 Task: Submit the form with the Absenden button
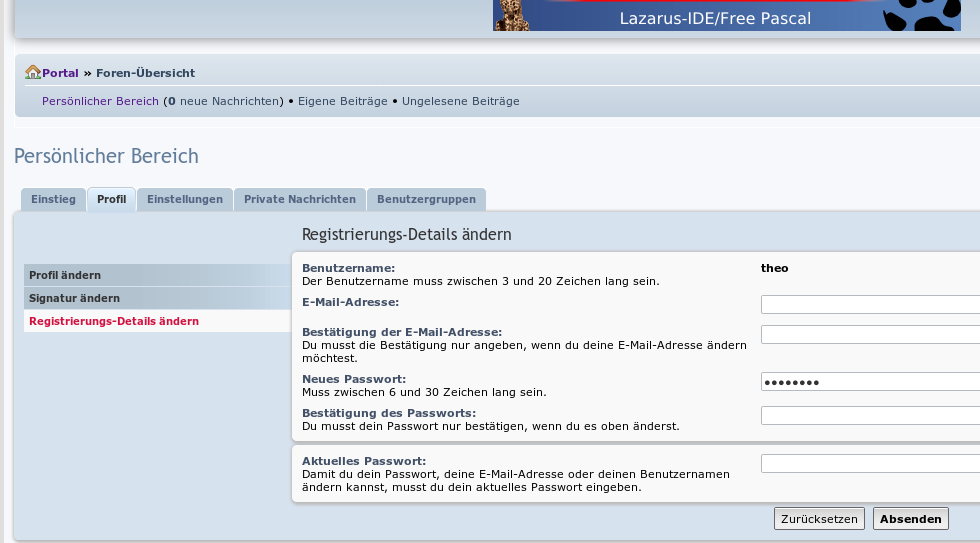point(910,519)
